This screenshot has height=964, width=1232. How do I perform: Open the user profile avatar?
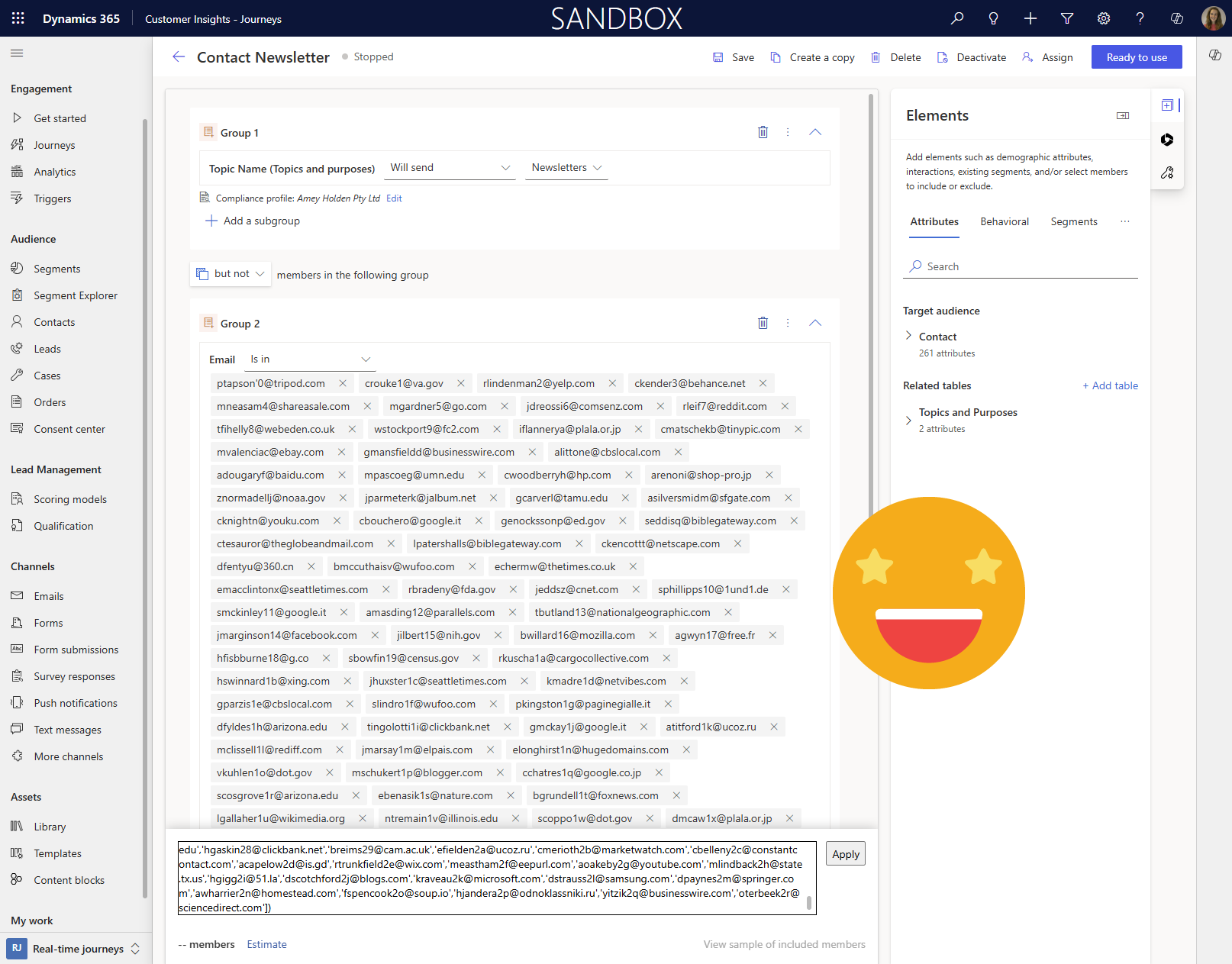tap(1213, 18)
